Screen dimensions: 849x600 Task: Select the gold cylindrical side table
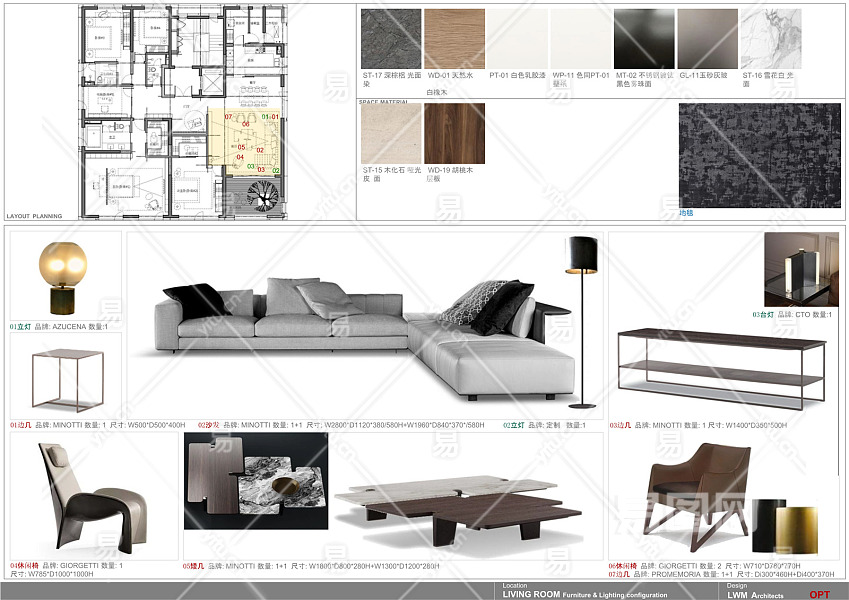[x=797, y=530]
